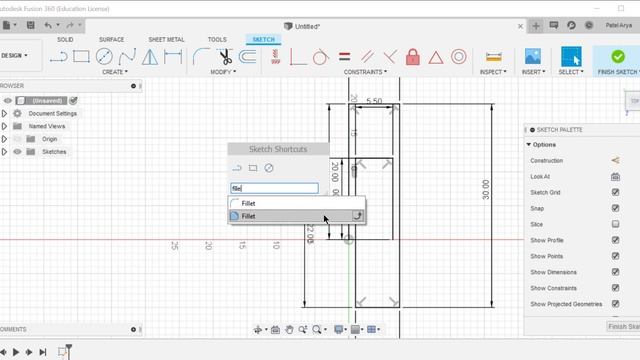Select the Spline tool
Image resolution: width=640 pixels, height=360 pixels.
127,57
